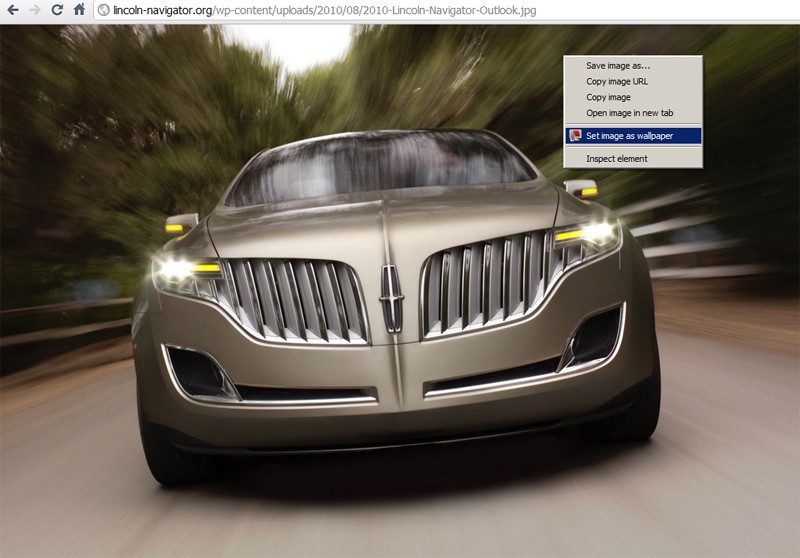Viewport: 800px width, 558px height.
Task: Click the right chrome grille of the car
Action: click(x=487, y=286)
